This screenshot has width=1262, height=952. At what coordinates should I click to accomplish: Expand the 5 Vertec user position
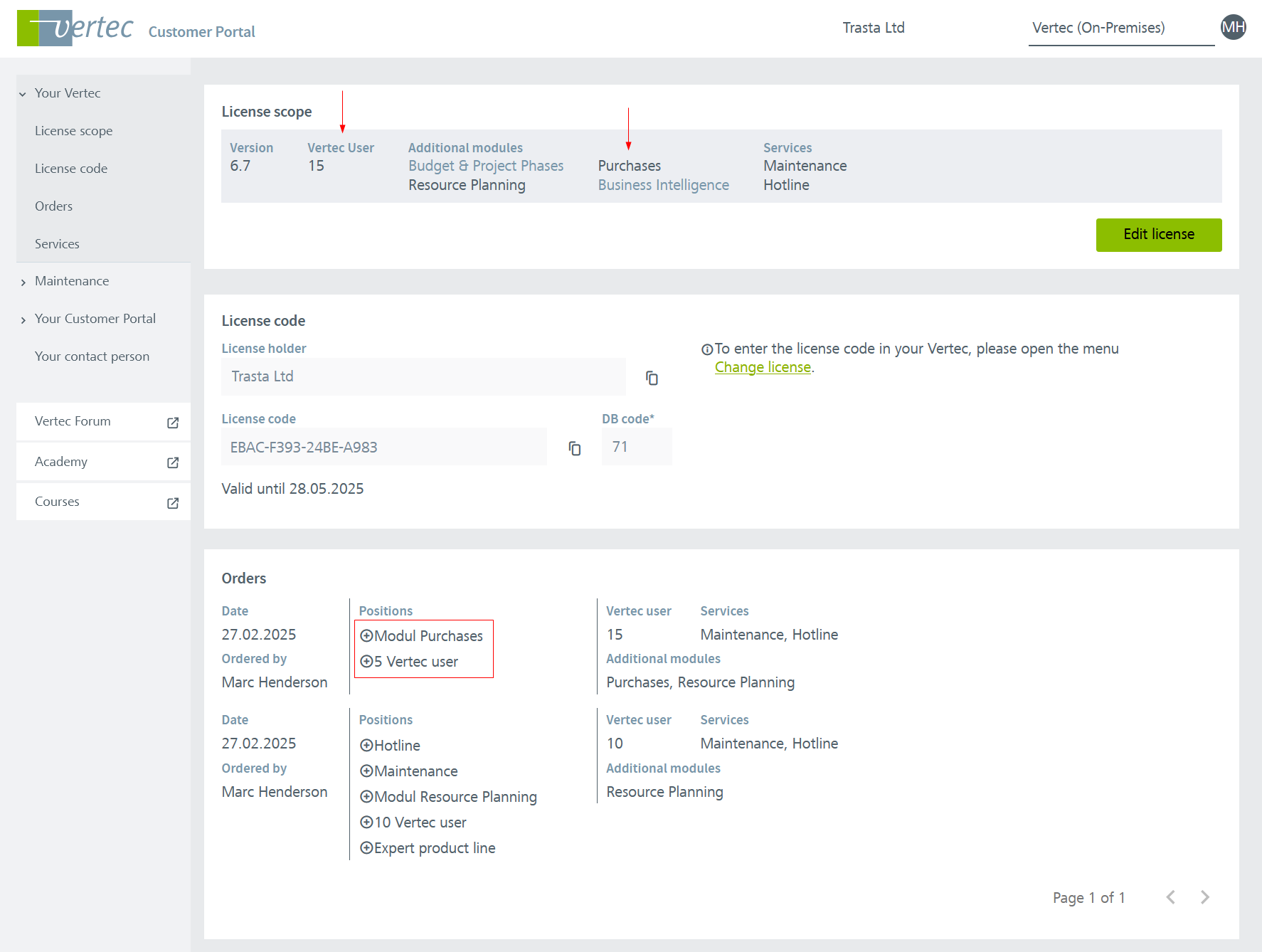coord(367,662)
